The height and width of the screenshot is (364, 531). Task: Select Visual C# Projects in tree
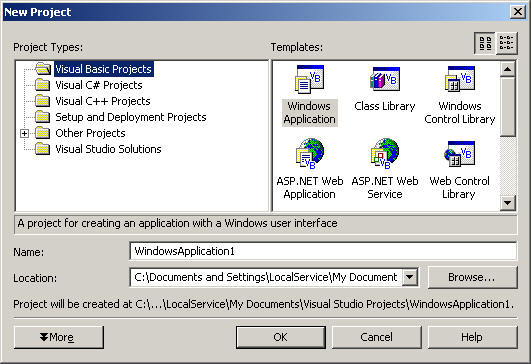tap(99, 85)
